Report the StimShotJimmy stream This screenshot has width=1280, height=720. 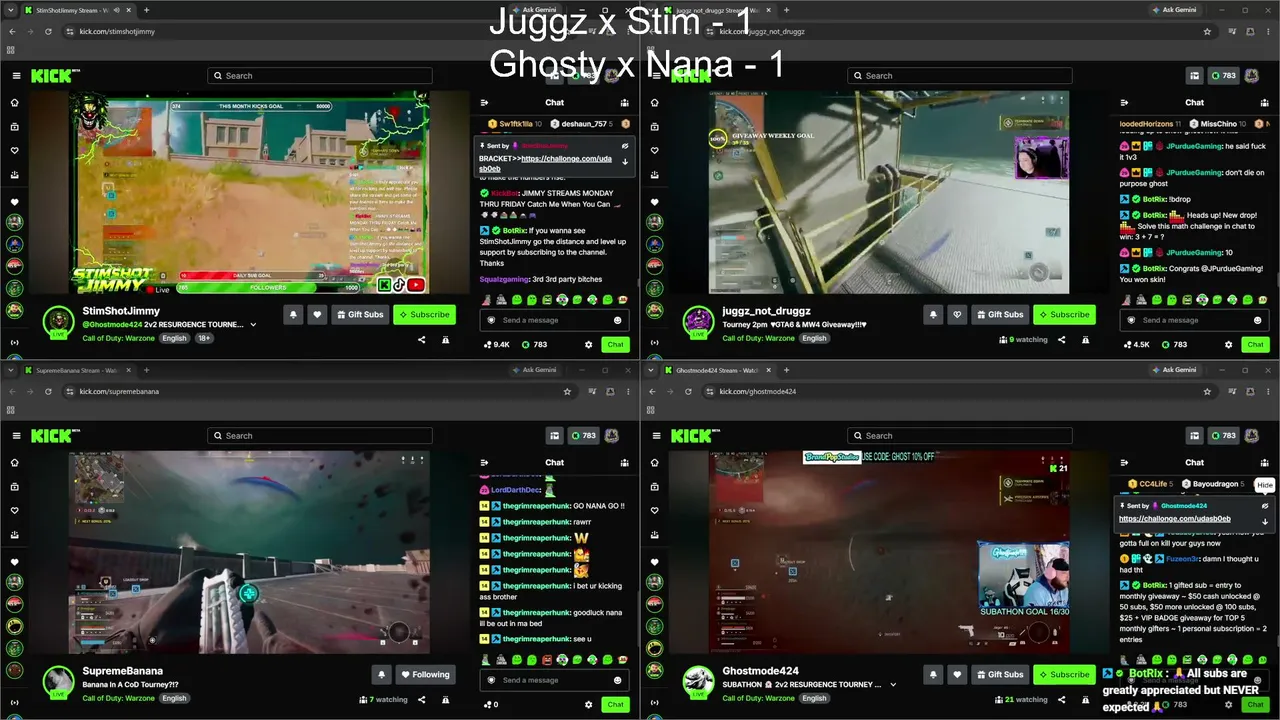coord(445,340)
